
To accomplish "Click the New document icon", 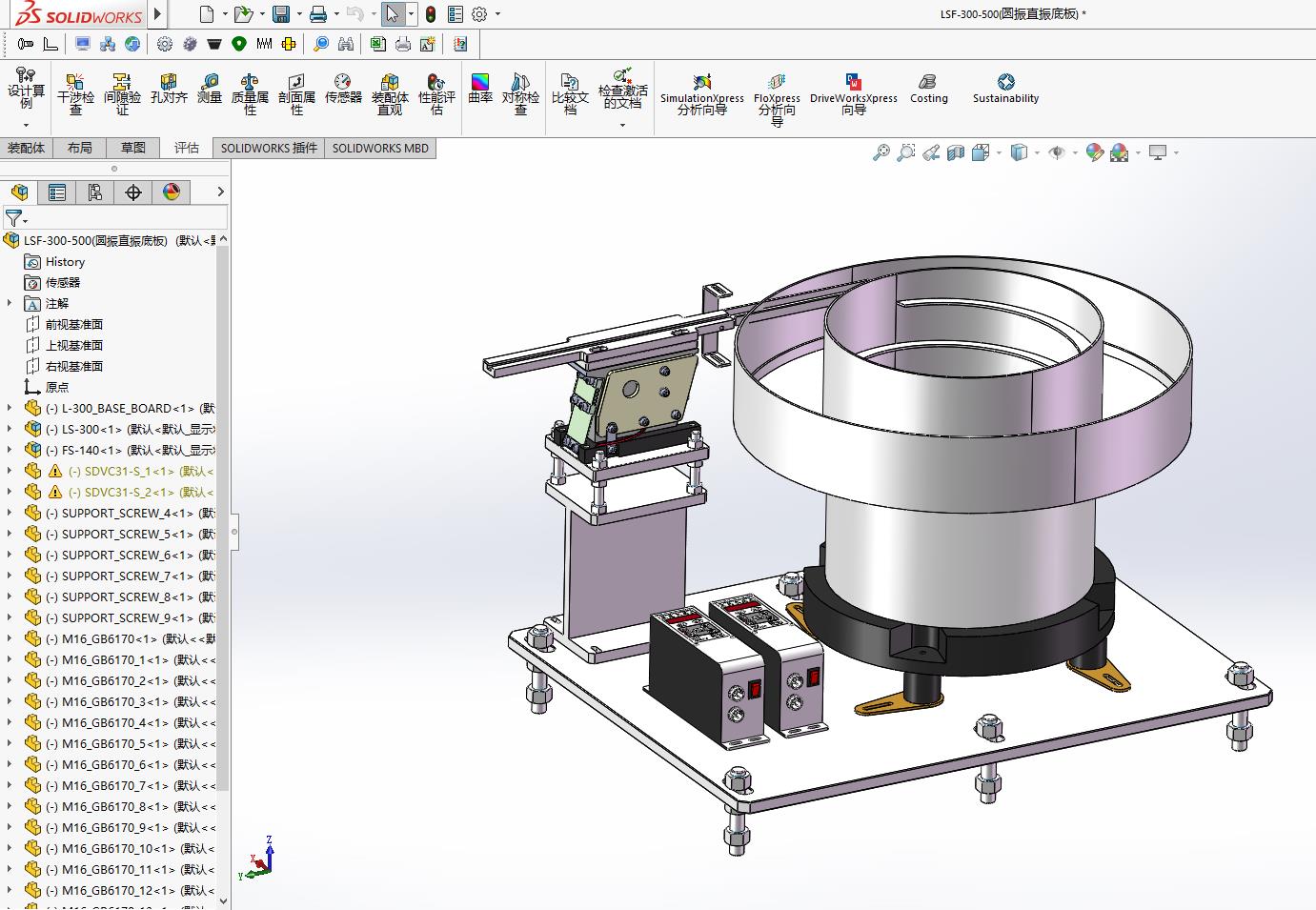I will pyautogui.click(x=207, y=14).
